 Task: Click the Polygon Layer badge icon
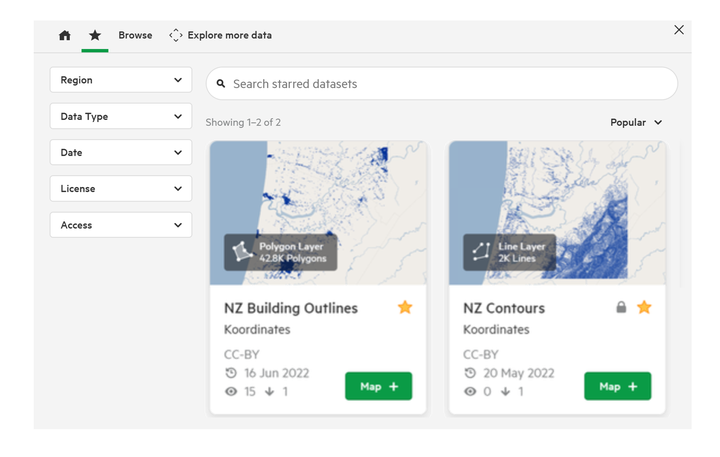tap(242, 252)
